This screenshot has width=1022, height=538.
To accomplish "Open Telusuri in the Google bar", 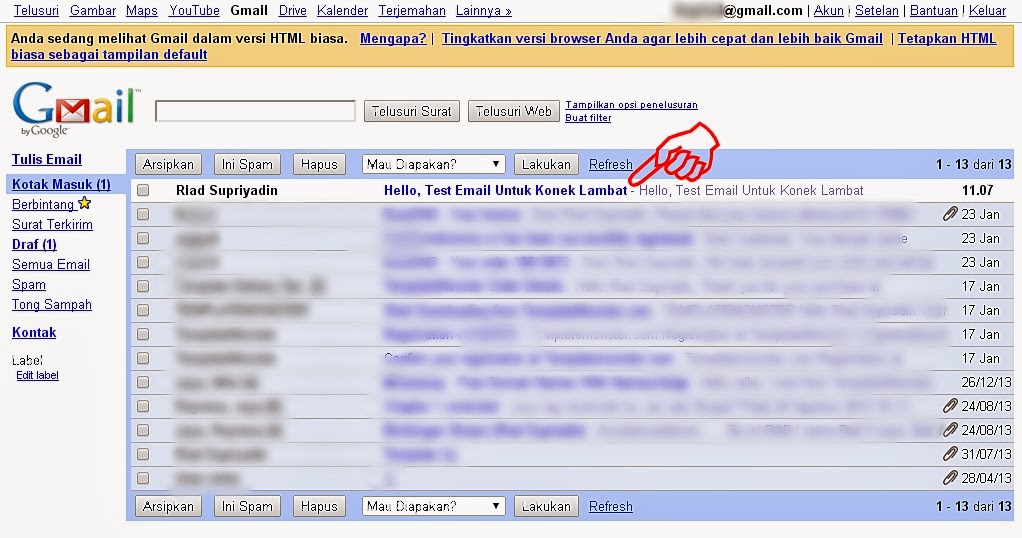I will pyautogui.click(x=36, y=10).
